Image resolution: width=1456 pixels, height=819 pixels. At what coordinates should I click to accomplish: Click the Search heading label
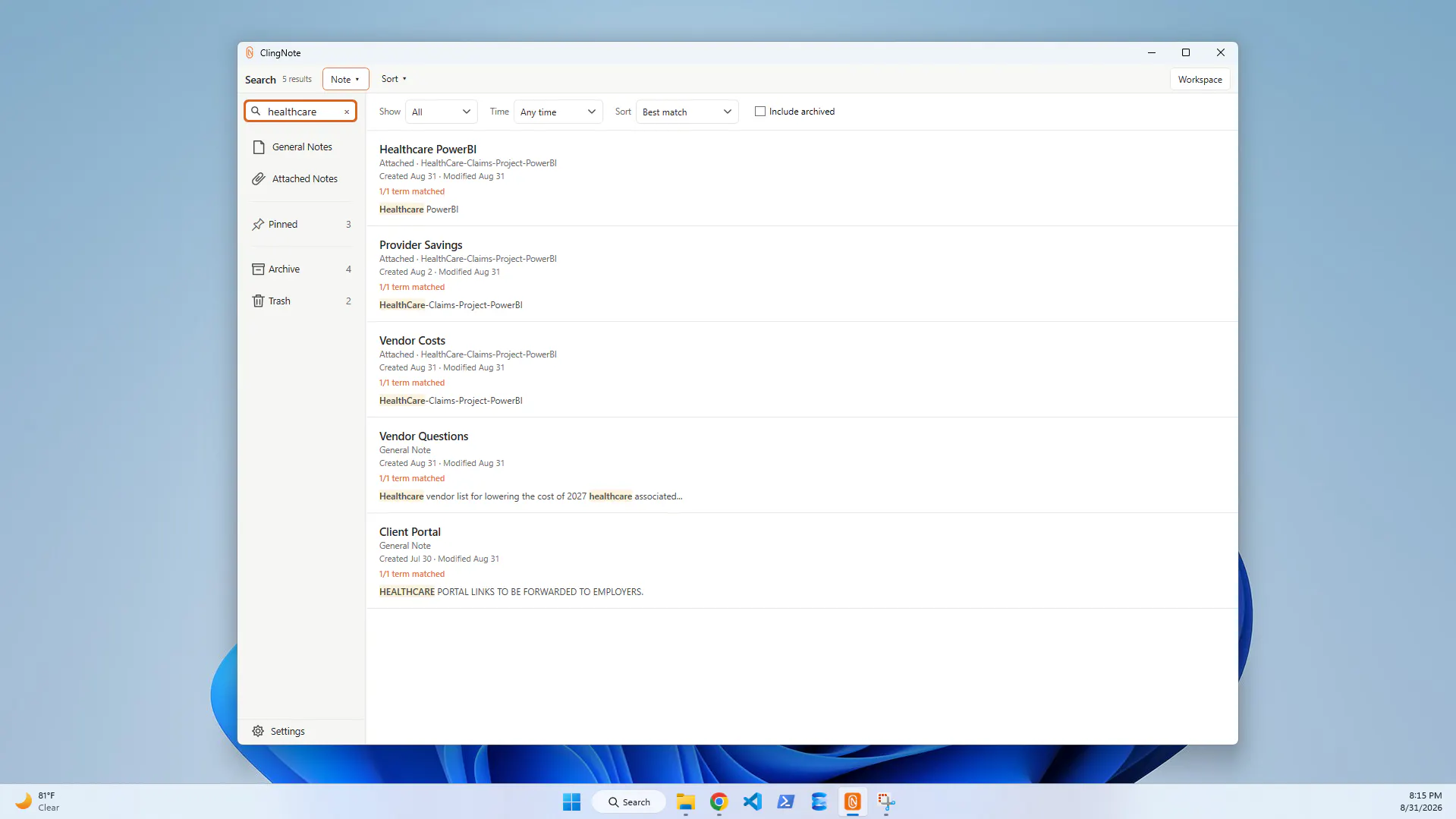coord(260,80)
